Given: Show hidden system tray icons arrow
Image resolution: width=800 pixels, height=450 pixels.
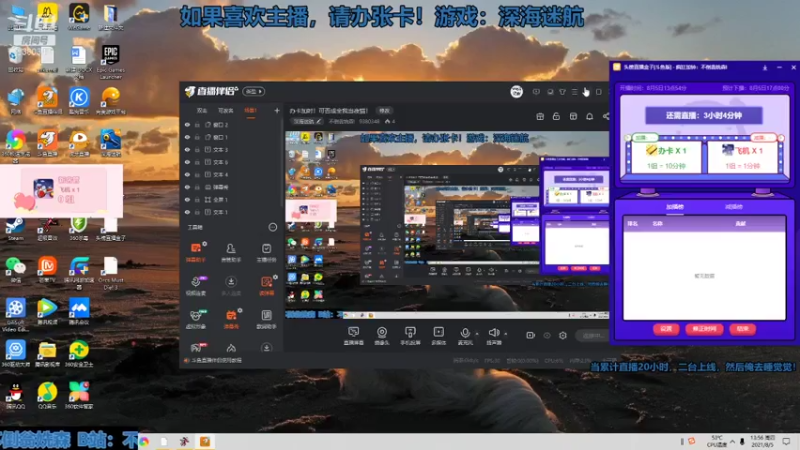Looking at the screenshot, I should click(732, 441).
